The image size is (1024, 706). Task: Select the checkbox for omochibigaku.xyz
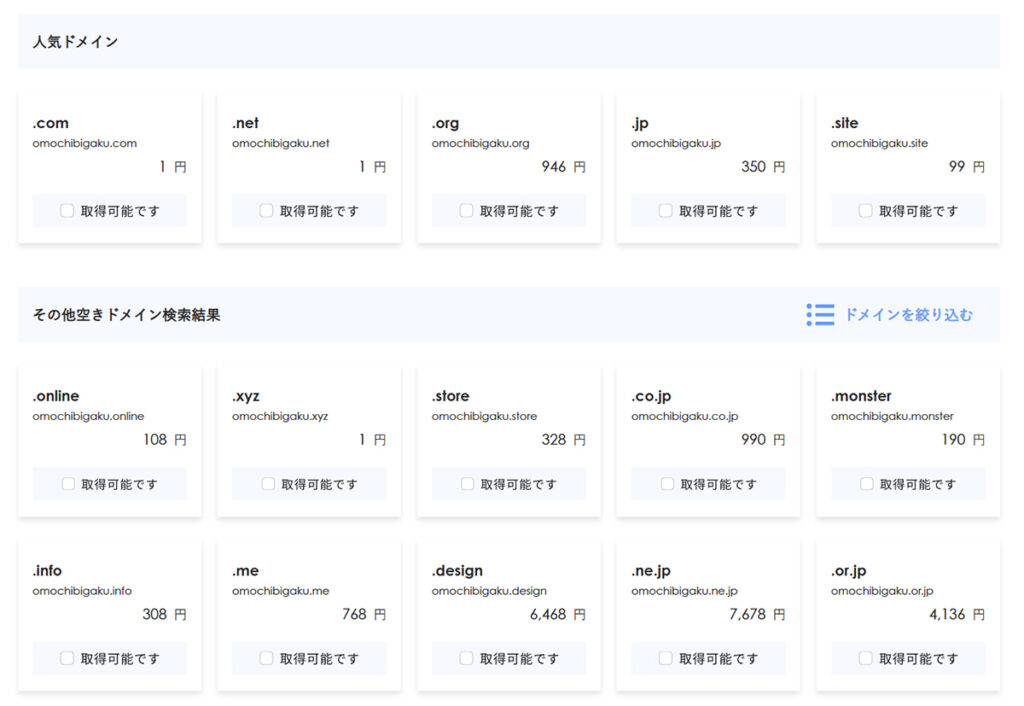click(268, 484)
